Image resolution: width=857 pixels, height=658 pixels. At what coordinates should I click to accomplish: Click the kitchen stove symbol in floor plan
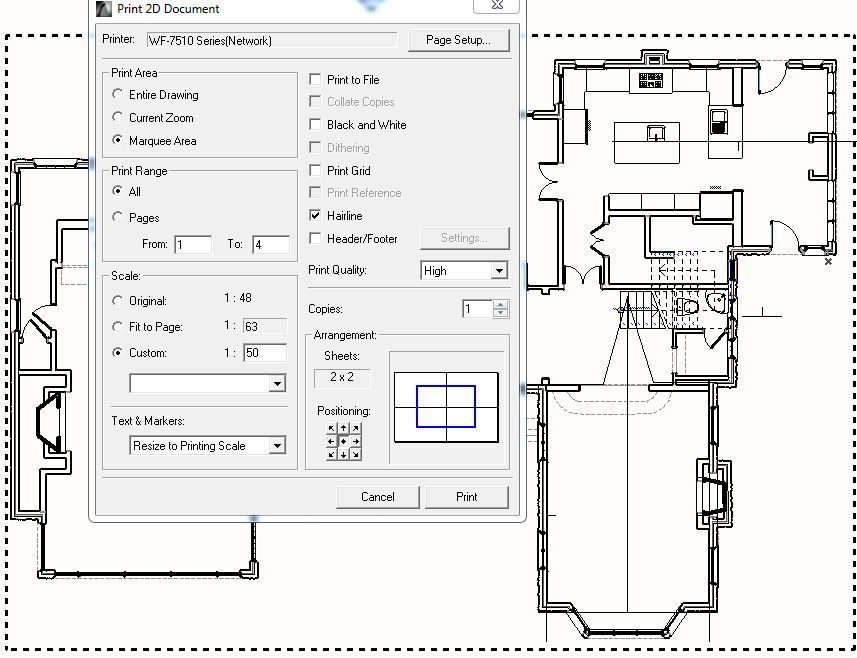(x=651, y=80)
